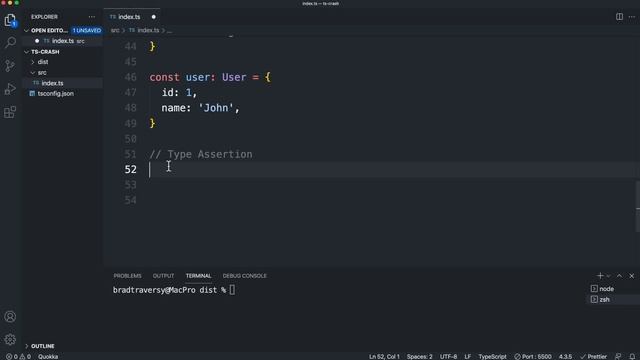Open the launch profile dropdown beside plus
Viewport: 640px width, 360px height.
point(609,276)
